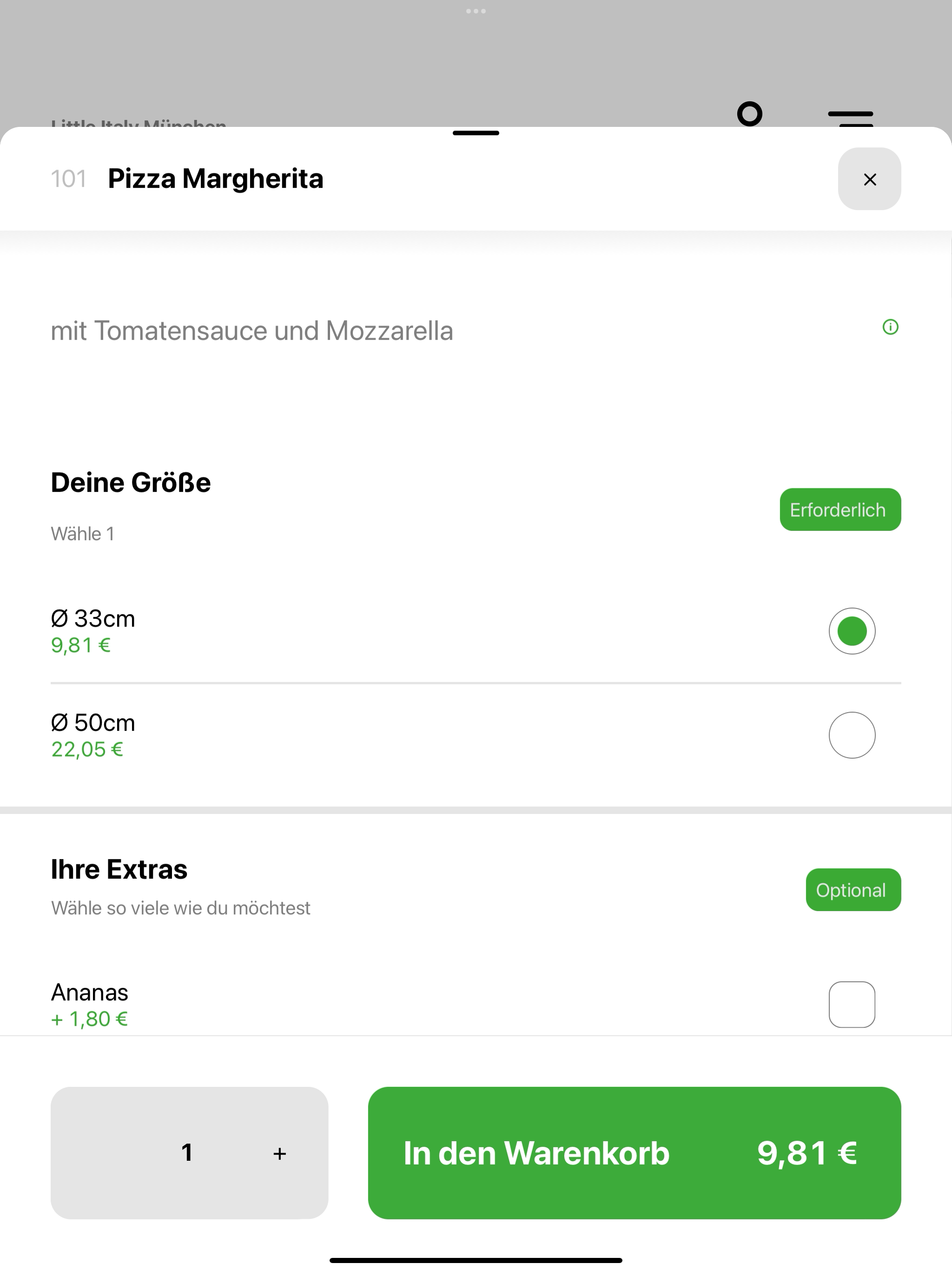Tap the Pizza Margherita title
The image size is (952, 1270).
click(x=215, y=179)
